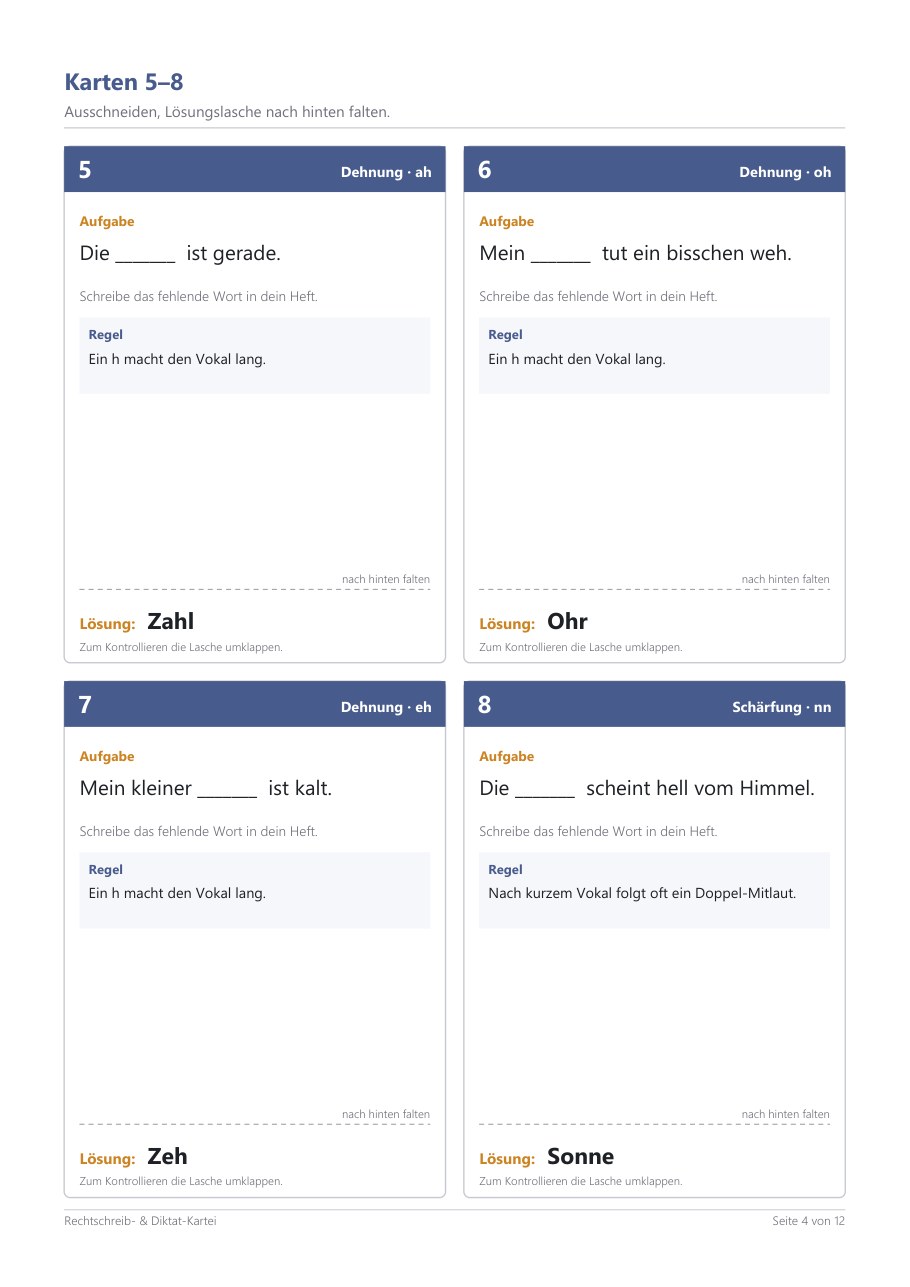
Task: Click the 'Schärfung · nn' label on card 8
Action: (782, 707)
